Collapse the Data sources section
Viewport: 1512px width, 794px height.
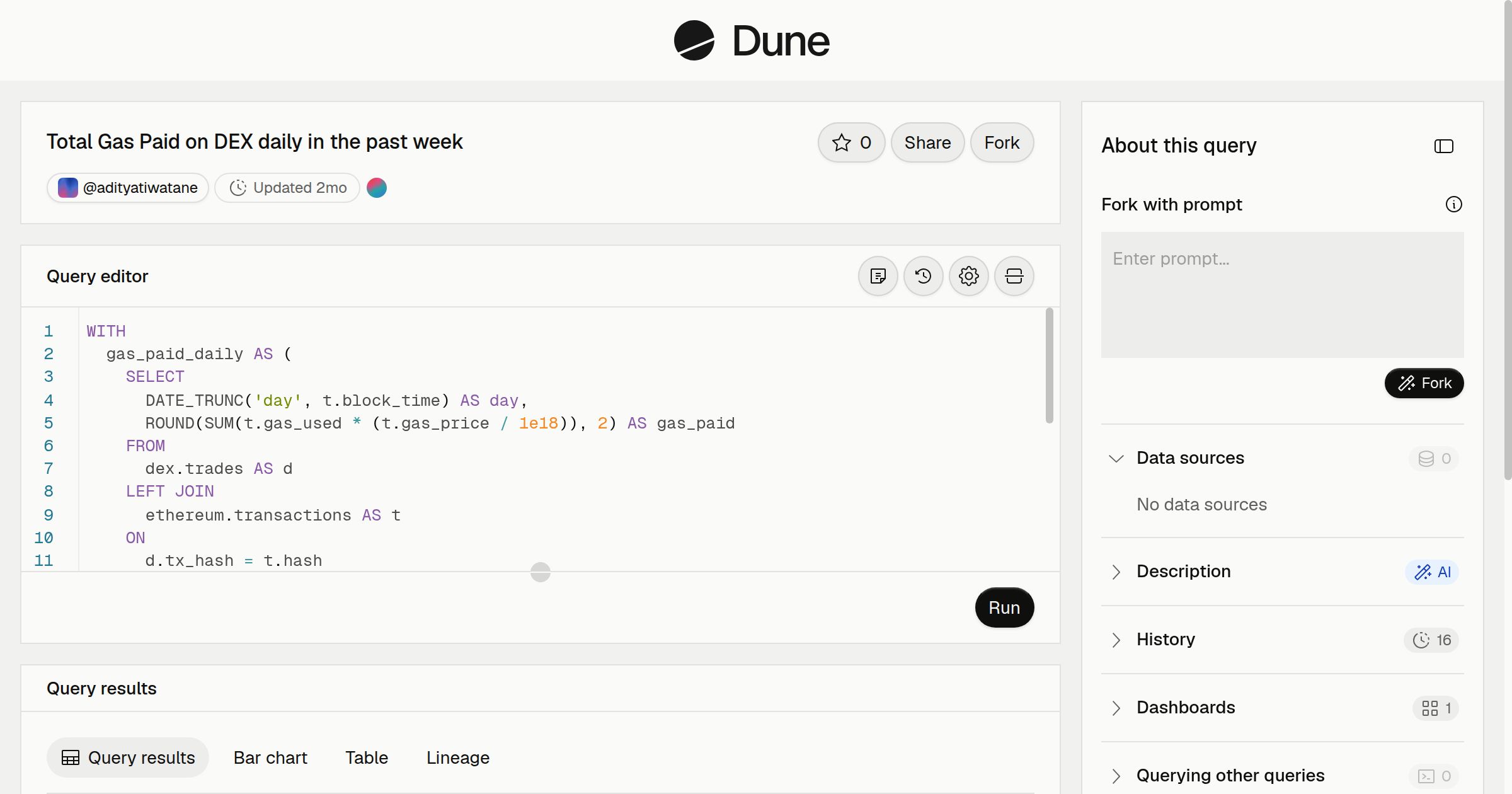[1116, 458]
